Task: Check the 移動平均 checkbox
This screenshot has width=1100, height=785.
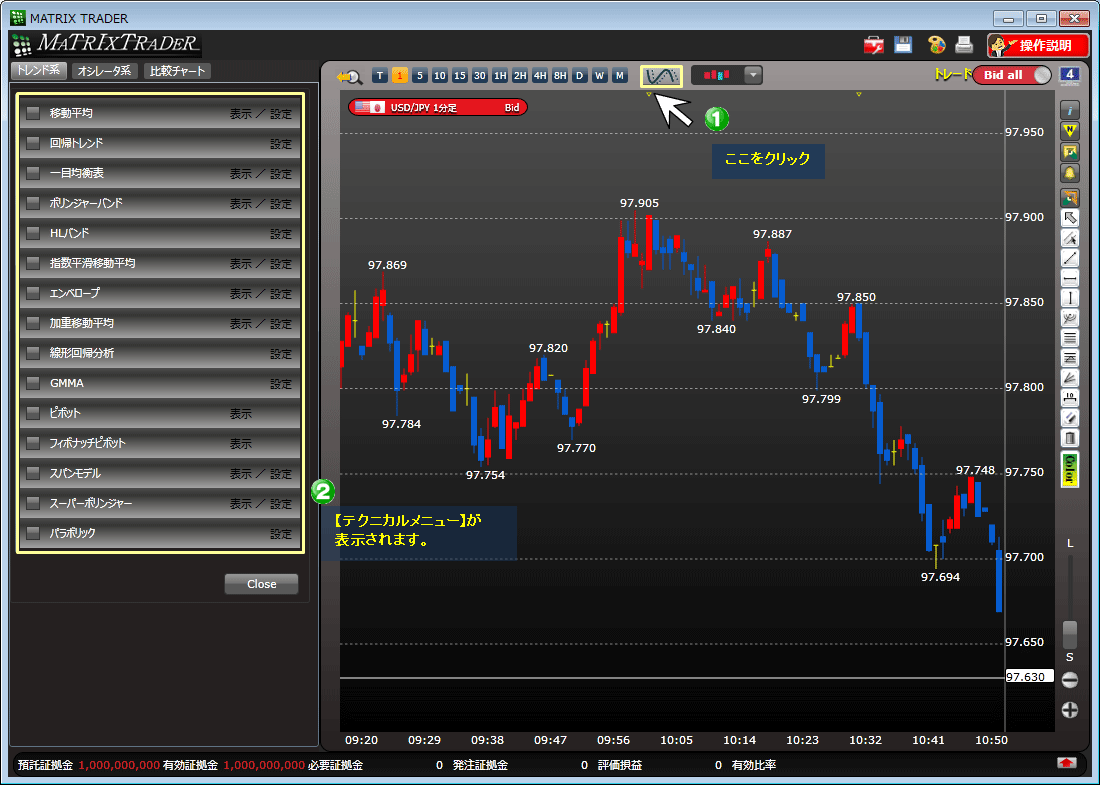Action: click(33, 113)
